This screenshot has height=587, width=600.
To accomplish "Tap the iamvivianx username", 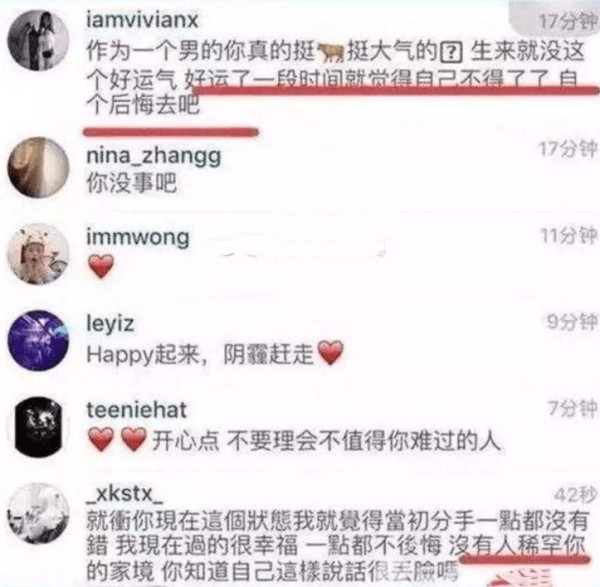I will point(142,20).
